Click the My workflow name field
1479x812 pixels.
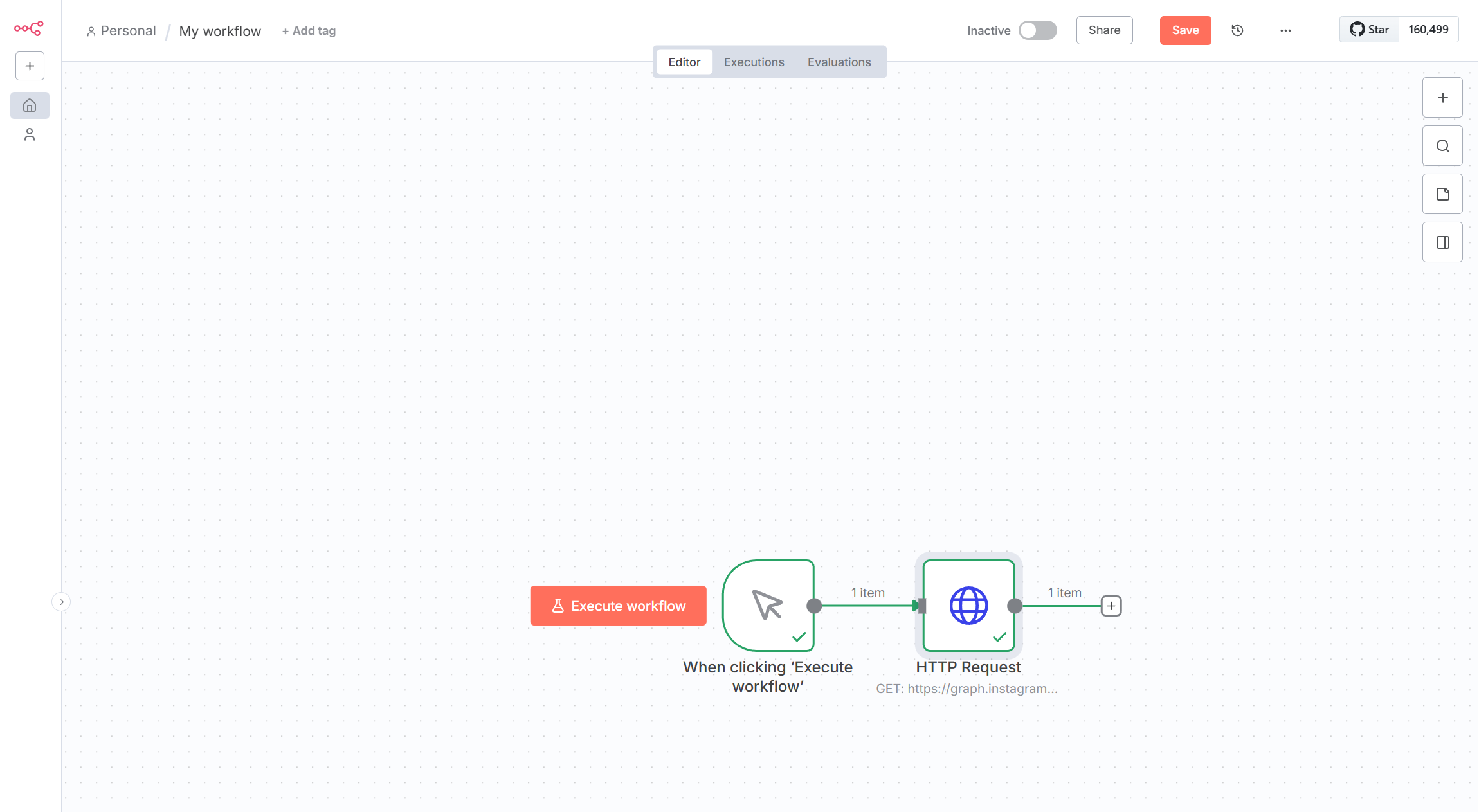(220, 31)
